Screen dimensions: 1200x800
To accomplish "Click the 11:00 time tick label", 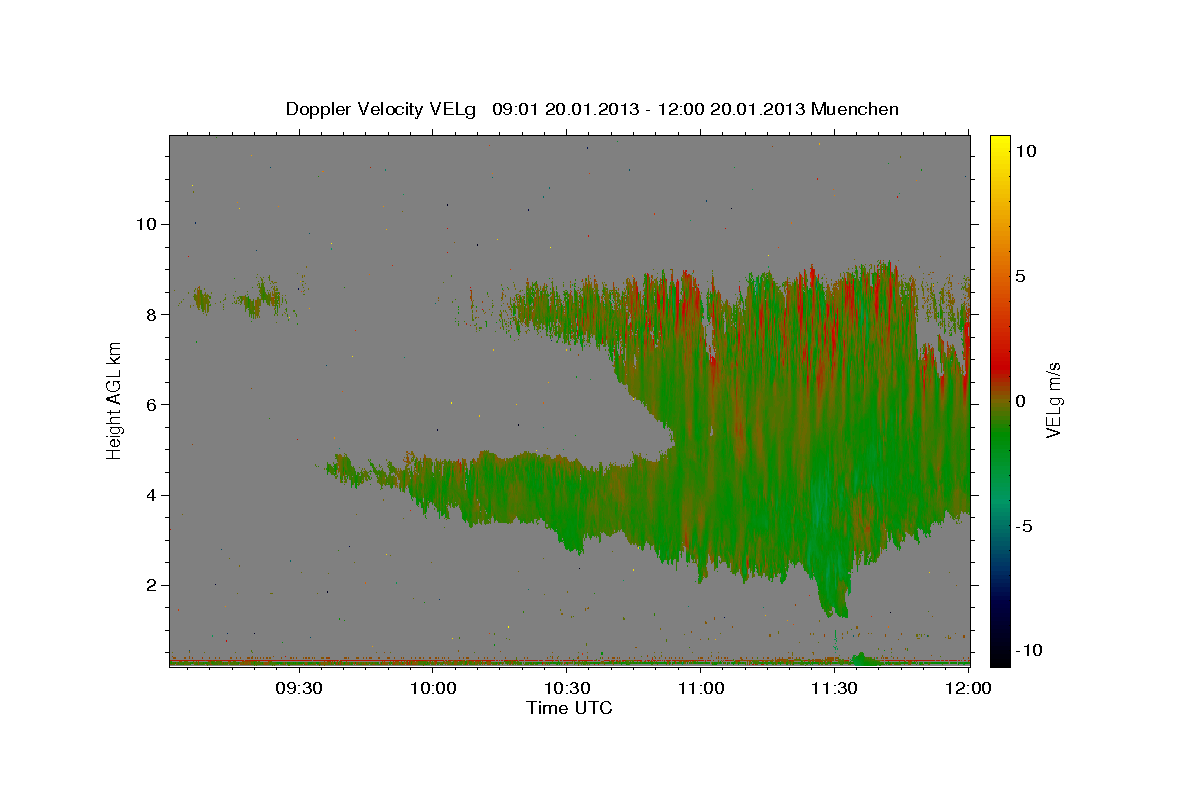I will [x=701, y=688].
